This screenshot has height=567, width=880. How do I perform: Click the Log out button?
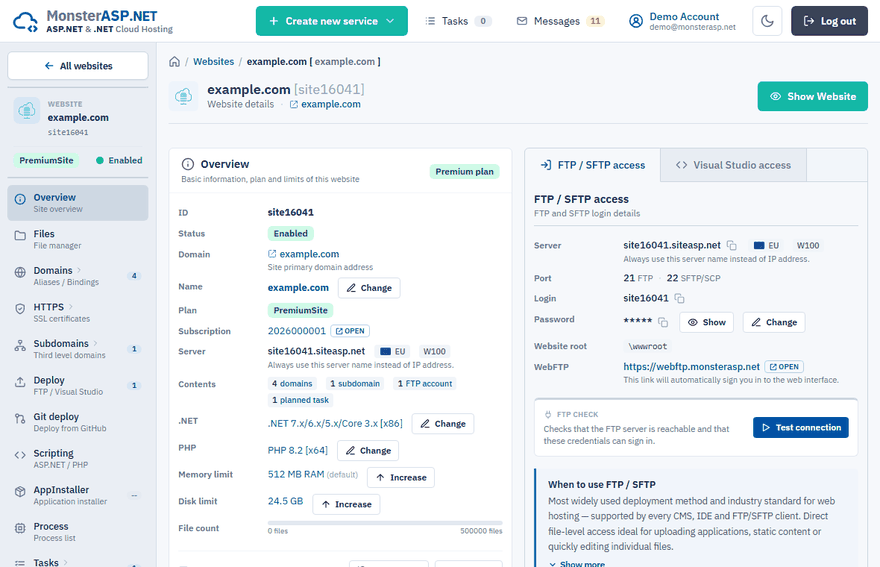click(x=829, y=21)
